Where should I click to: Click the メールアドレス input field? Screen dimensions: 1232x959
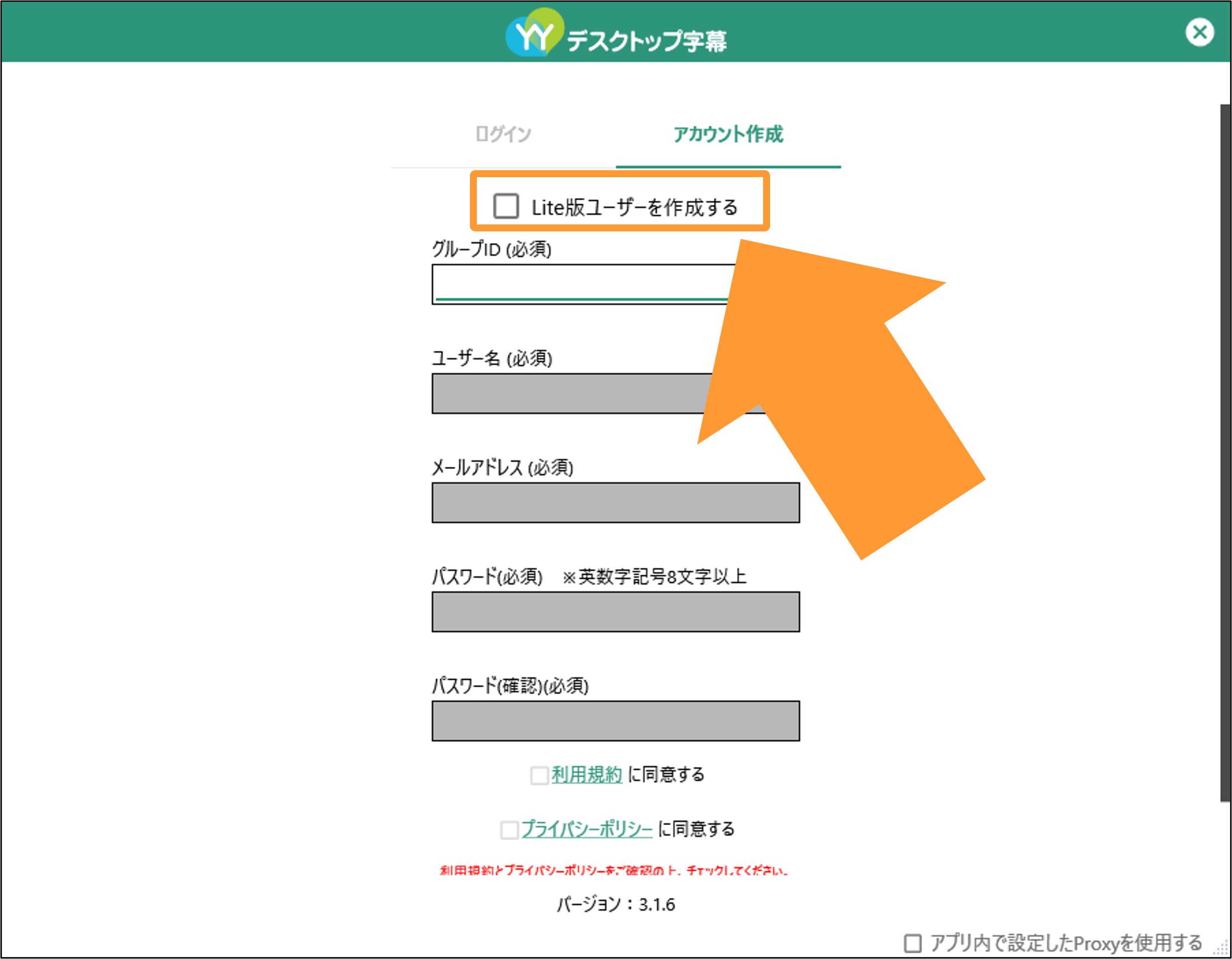[615, 503]
